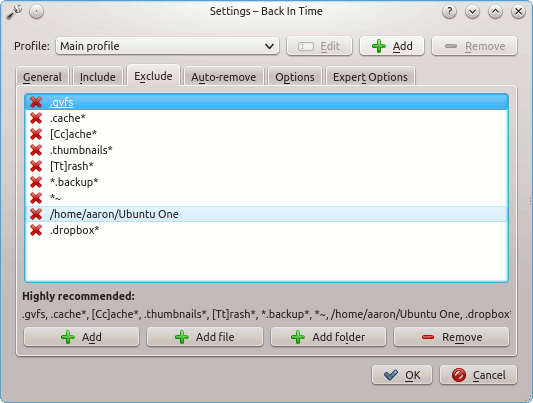
Task: Select the .thumbnails* exclude entry
Action: 266,150
